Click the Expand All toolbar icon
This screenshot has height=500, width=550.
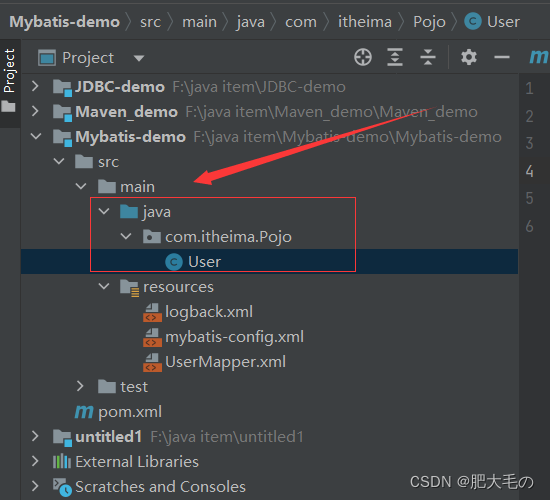pyautogui.click(x=395, y=57)
